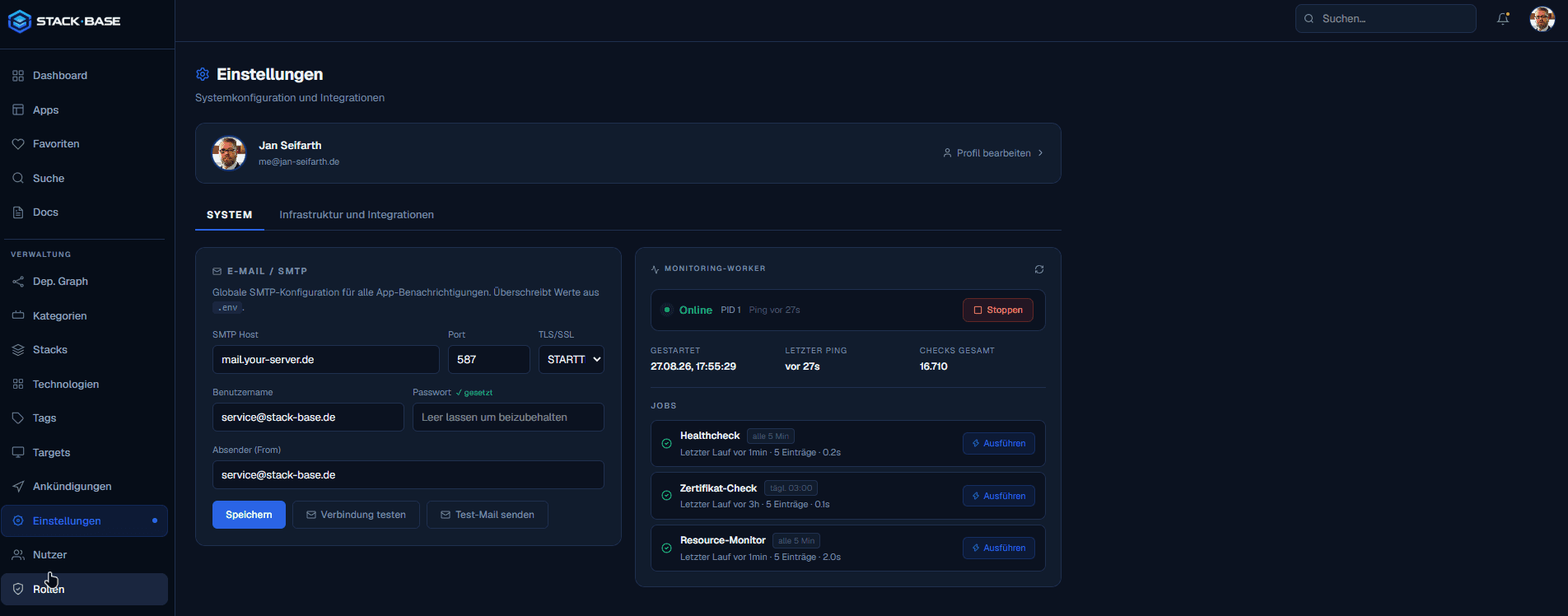This screenshot has width=1568, height=616.
Task: Refresh the Monitoring-Worker panel
Action: (1039, 269)
